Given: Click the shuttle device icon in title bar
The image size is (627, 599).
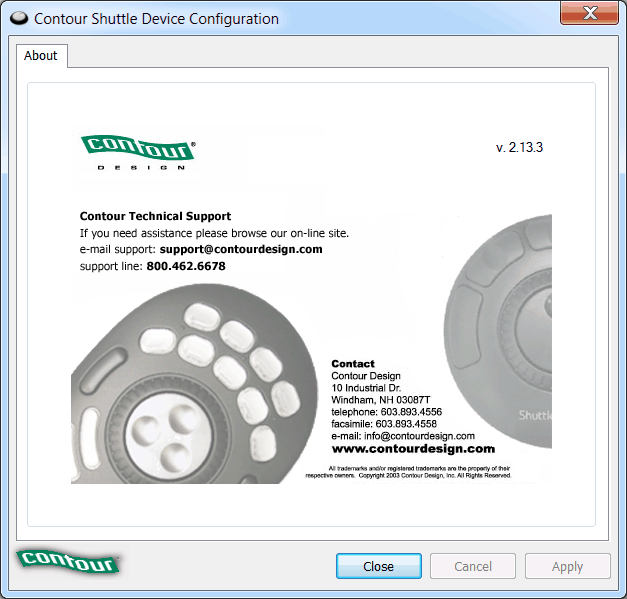Looking at the screenshot, I should pos(19,18).
